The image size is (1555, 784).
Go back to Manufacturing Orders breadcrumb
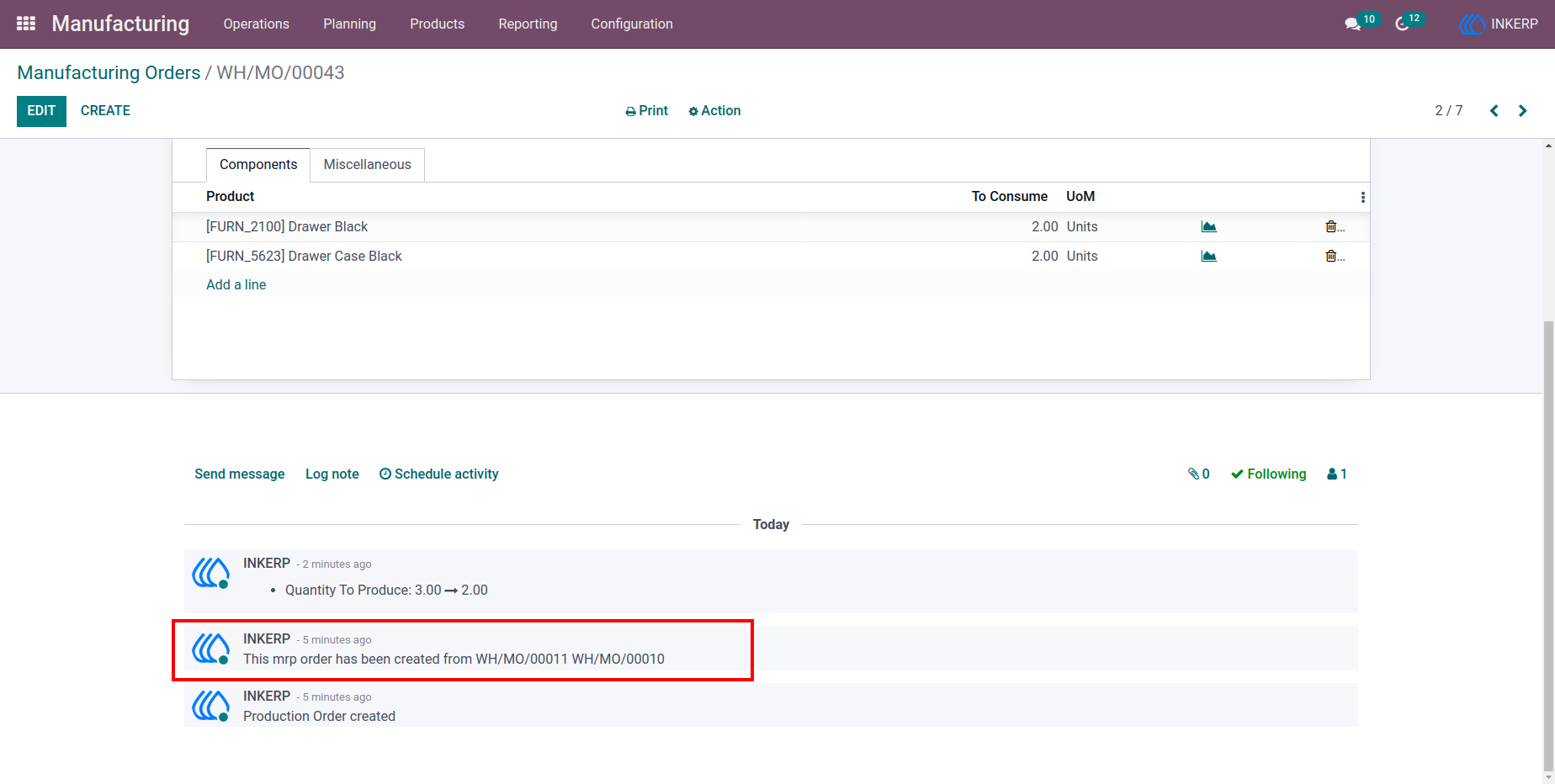[x=109, y=72]
